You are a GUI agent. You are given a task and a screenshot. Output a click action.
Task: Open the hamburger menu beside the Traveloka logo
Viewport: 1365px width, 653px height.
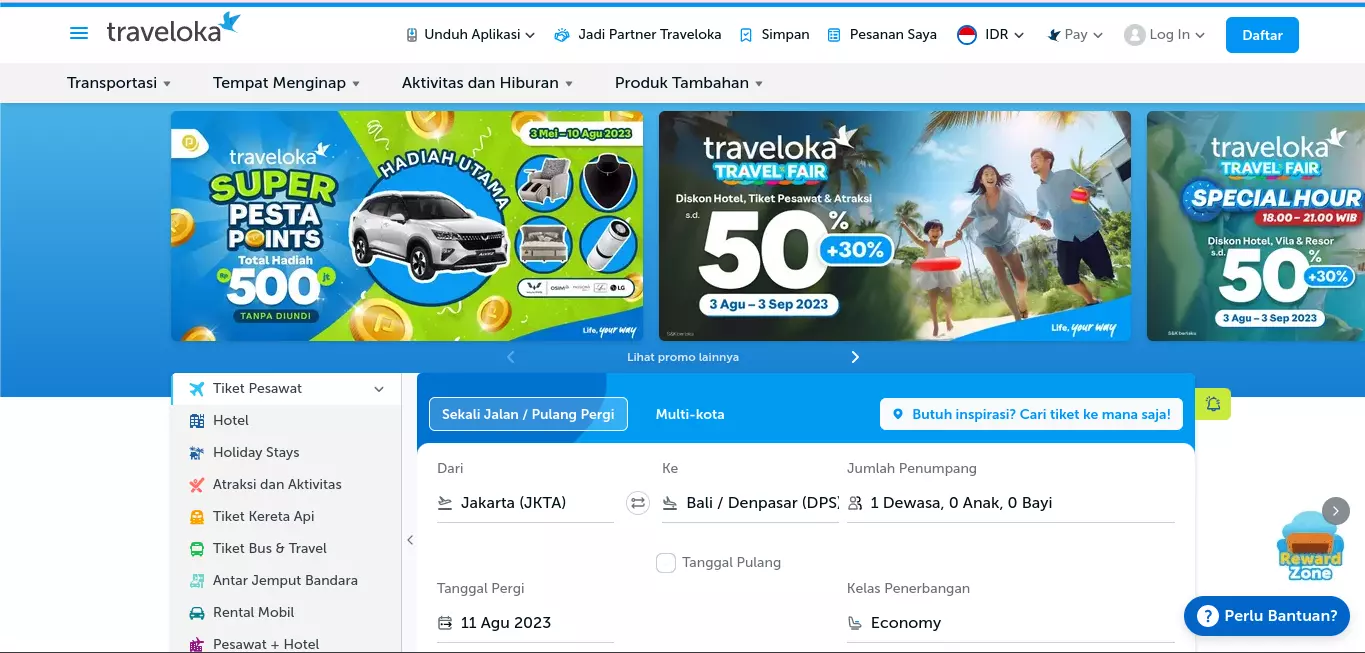(x=79, y=34)
